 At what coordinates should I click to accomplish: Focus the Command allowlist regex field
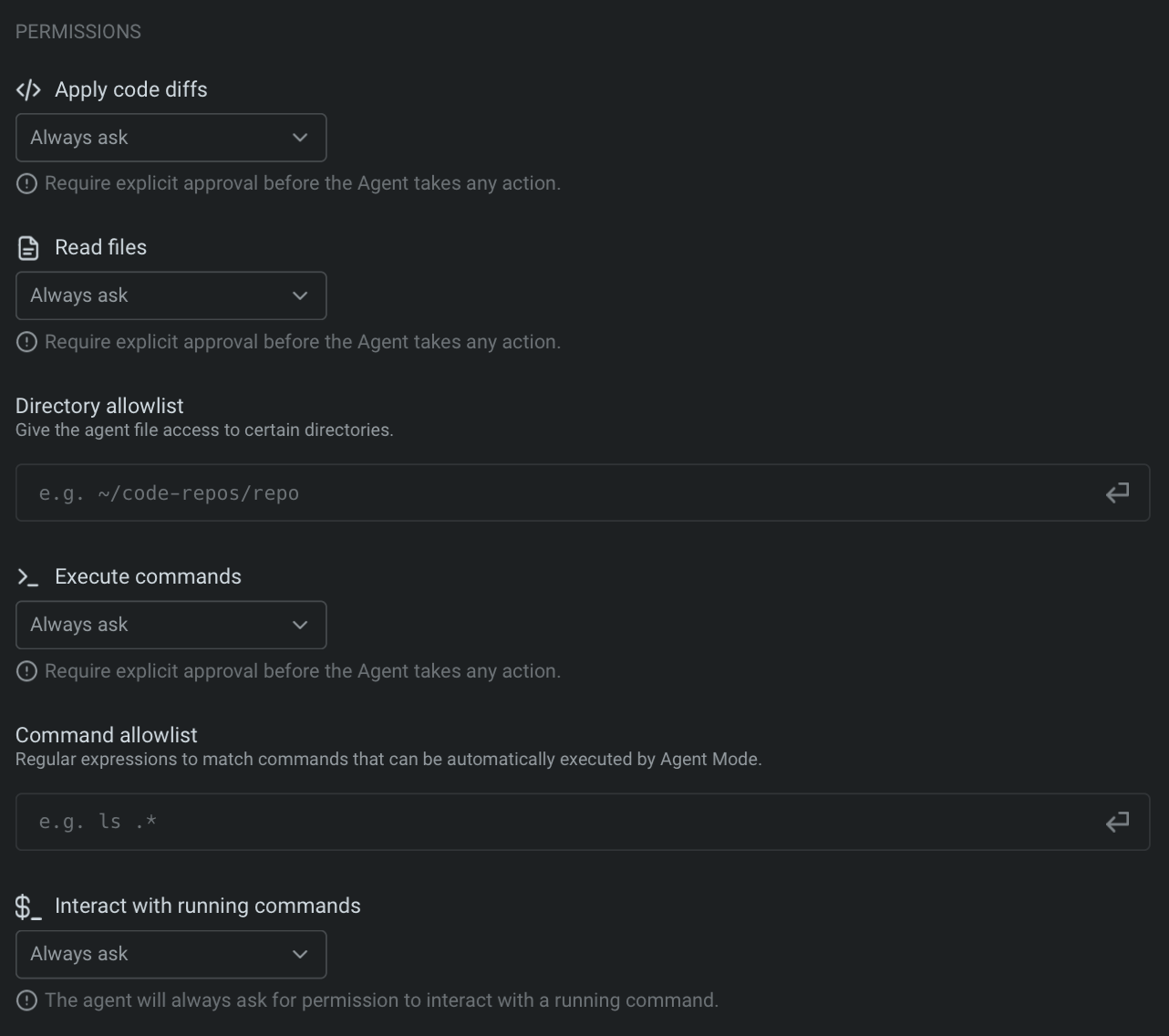click(x=547, y=823)
